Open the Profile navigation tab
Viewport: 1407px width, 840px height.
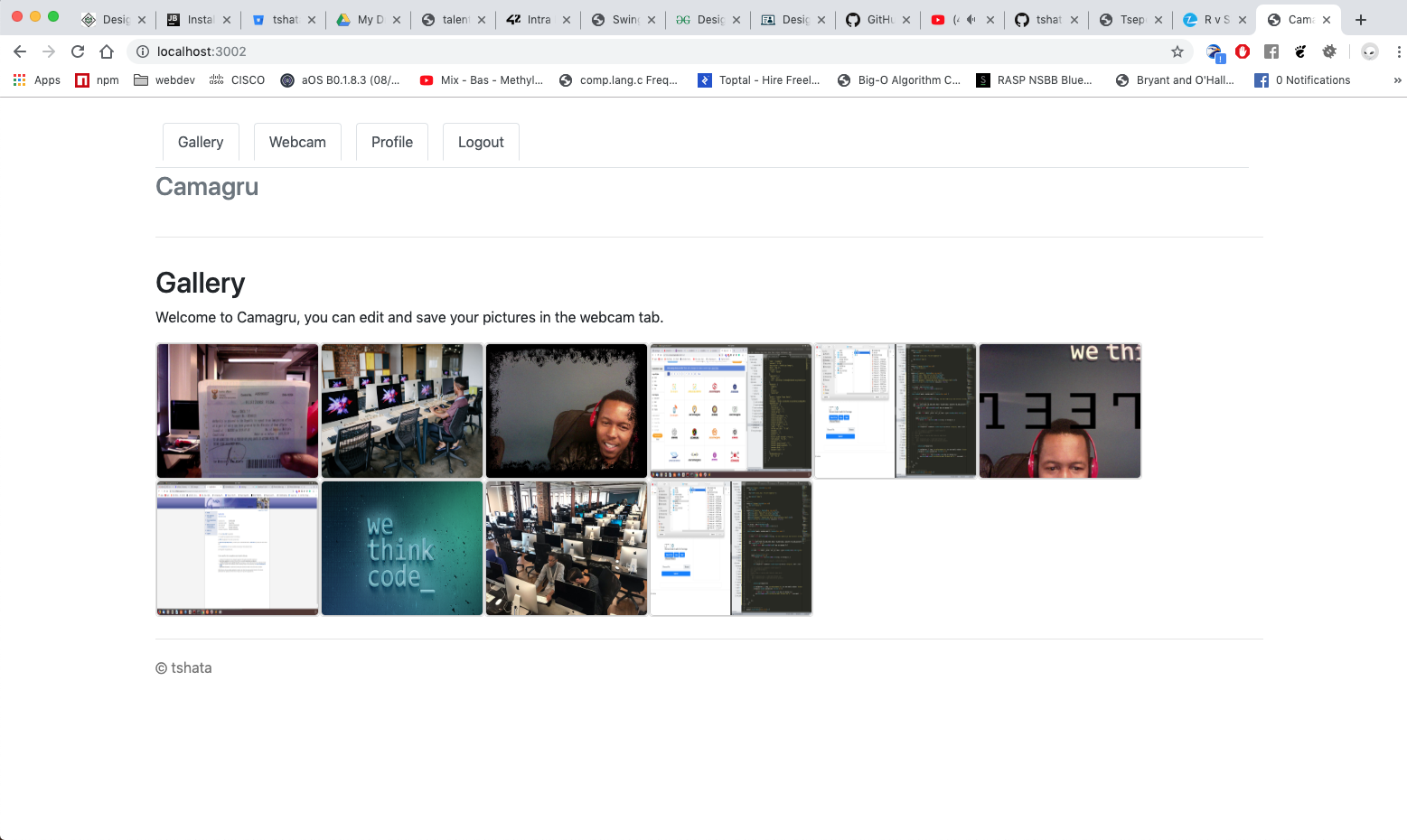pos(391,142)
